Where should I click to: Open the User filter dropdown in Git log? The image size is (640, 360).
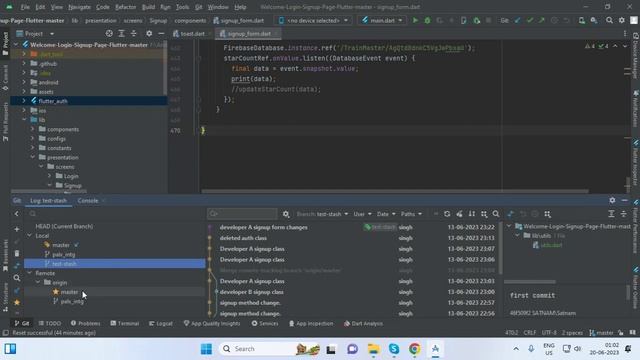(x=362, y=214)
